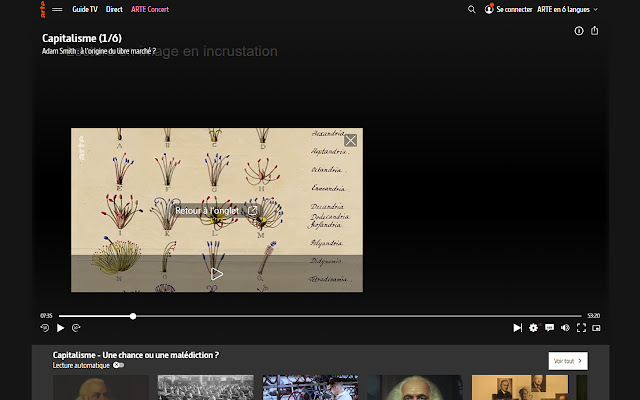Screen dimensions: 640x400
Task: Open fourth thumbnail with white-haired bearded man
Action: (x=415, y=387)
